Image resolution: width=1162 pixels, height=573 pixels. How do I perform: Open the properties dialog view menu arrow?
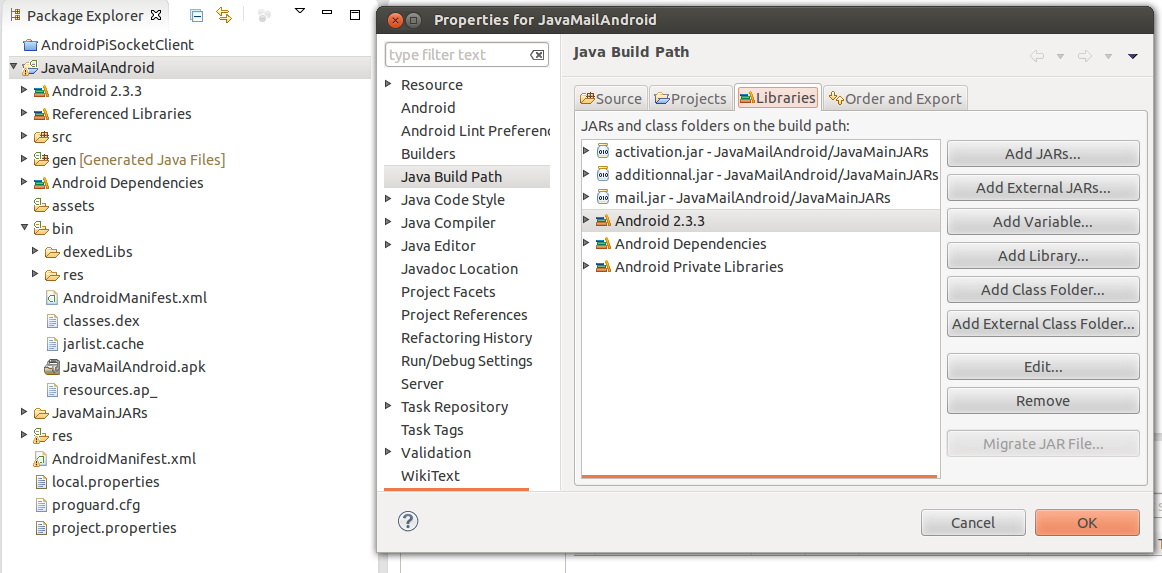pos(1132,56)
